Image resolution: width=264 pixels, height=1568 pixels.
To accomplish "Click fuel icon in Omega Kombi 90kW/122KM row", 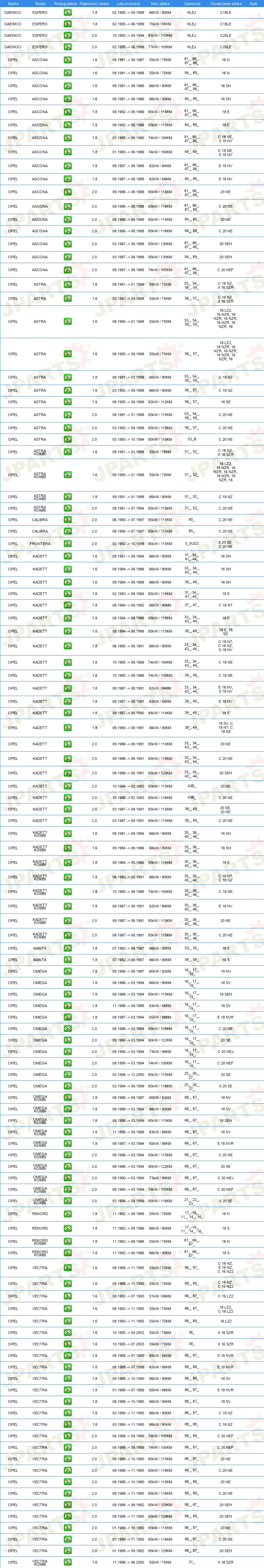I will pos(68,1166).
